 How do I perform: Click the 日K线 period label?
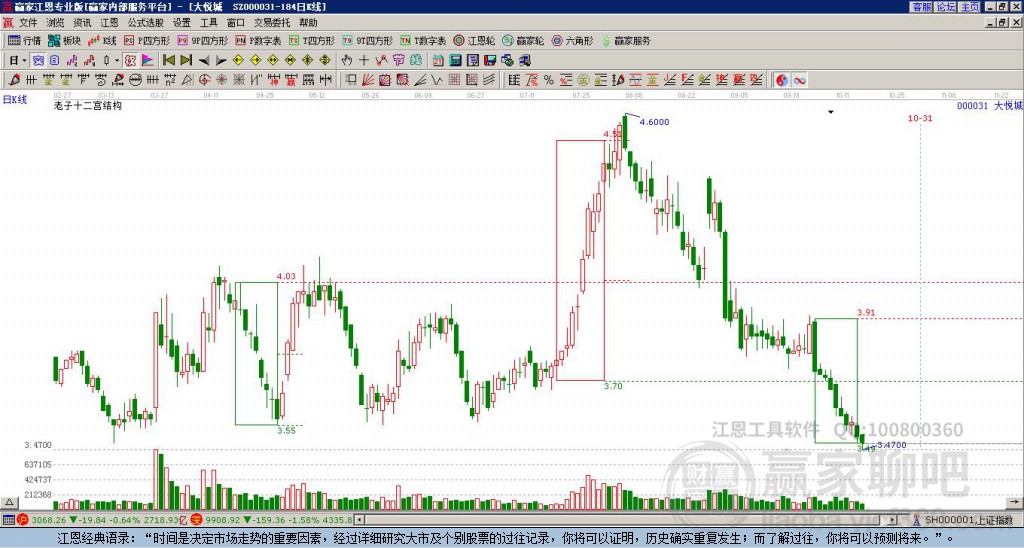14,100
